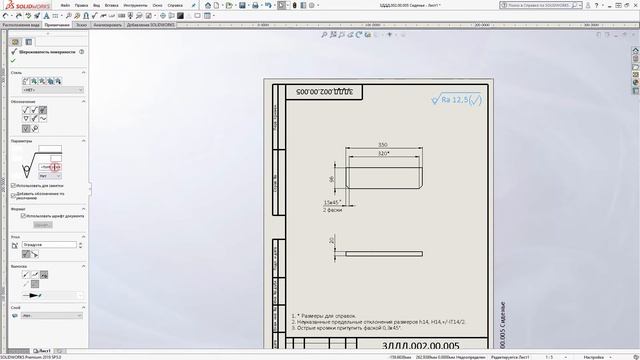Click the angle spinner arrows

[80, 244]
